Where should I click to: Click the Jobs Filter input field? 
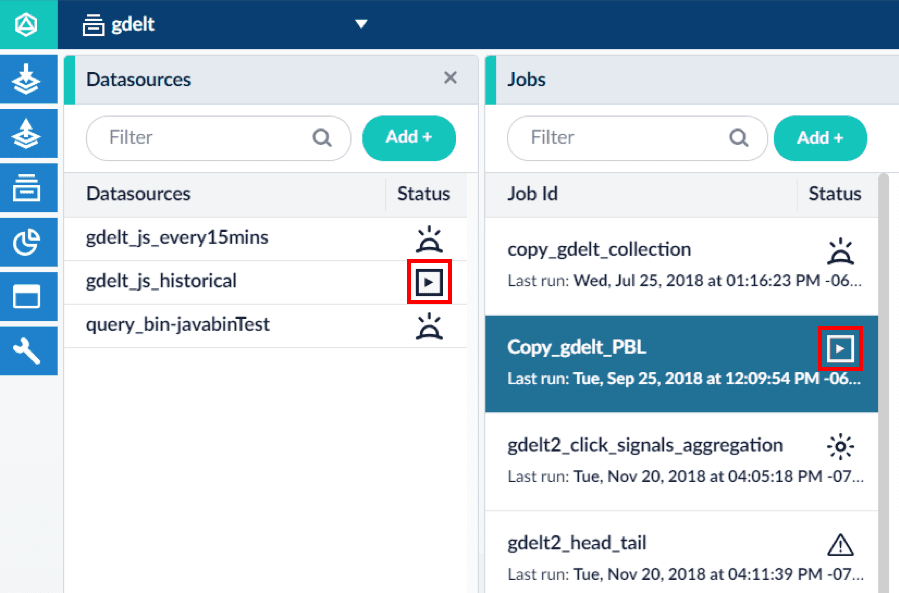pyautogui.click(x=637, y=138)
